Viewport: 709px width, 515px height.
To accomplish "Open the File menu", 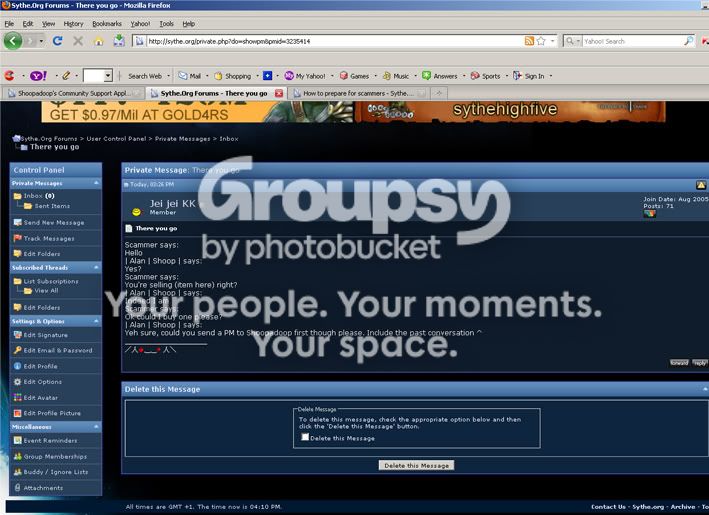I will pos(9,24).
